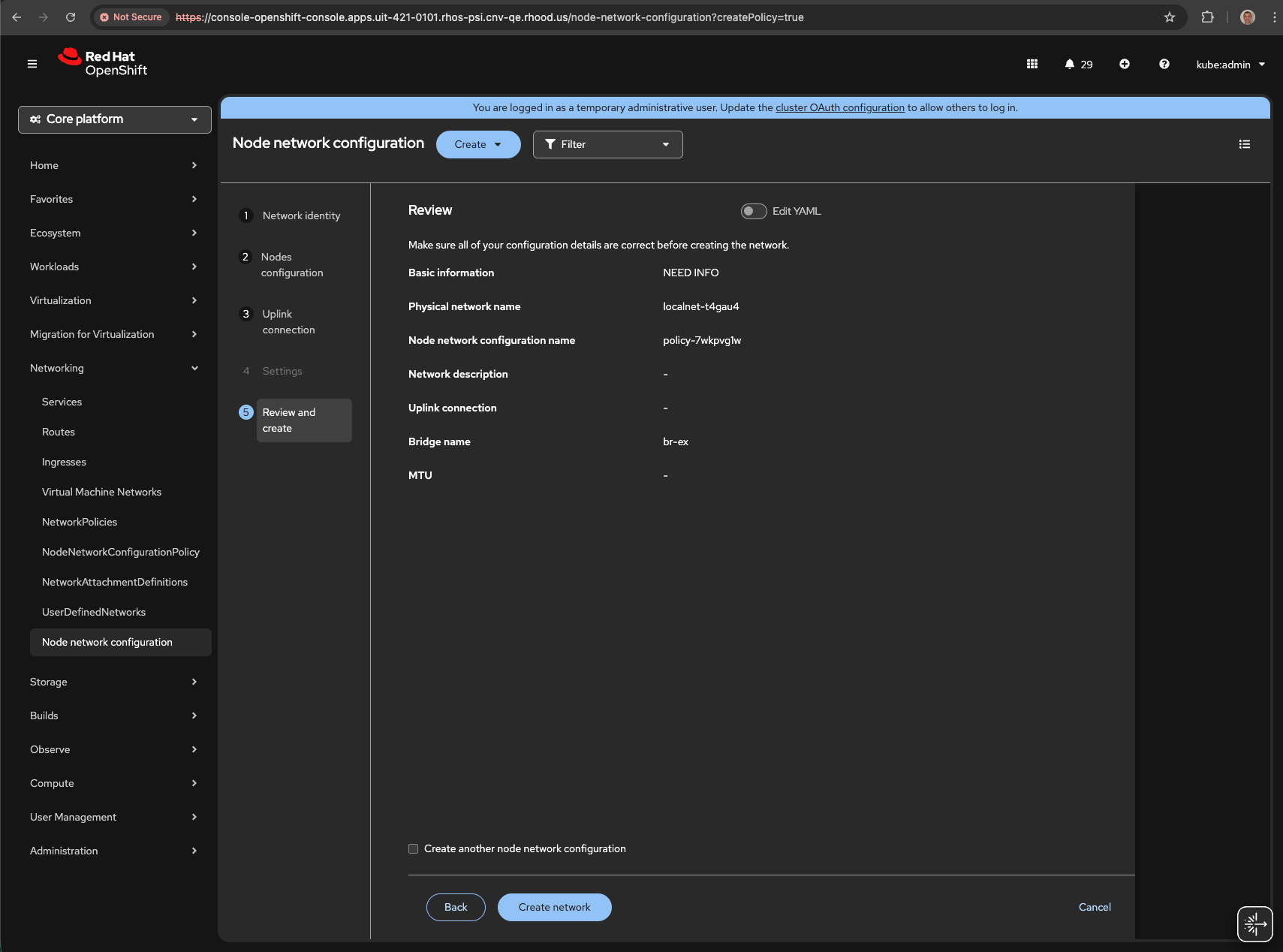Open the Filter dropdown
The height and width of the screenshot is (952, 1283).
point(607,145)
